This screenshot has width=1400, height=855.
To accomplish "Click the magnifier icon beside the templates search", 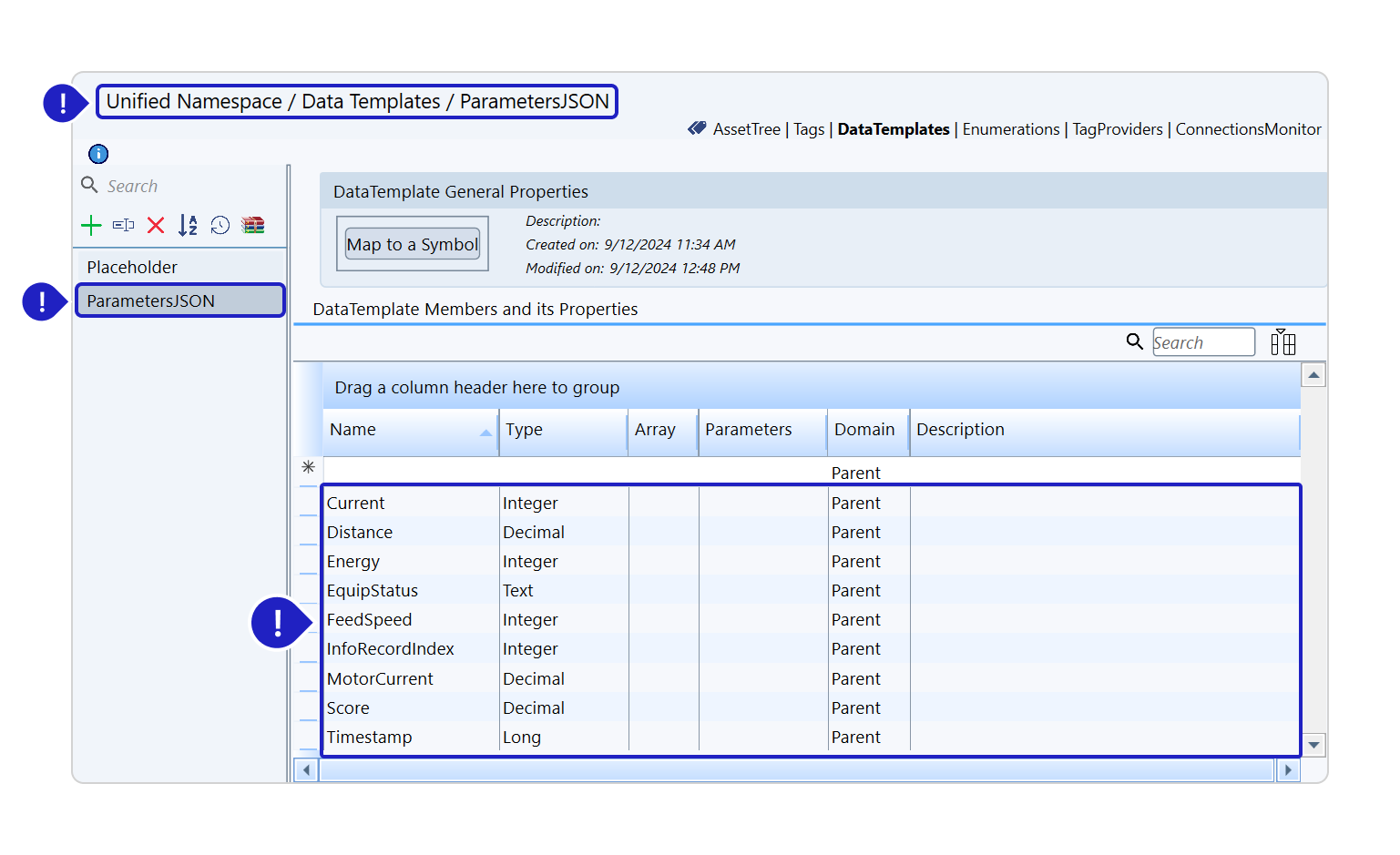I will (89, 185).
